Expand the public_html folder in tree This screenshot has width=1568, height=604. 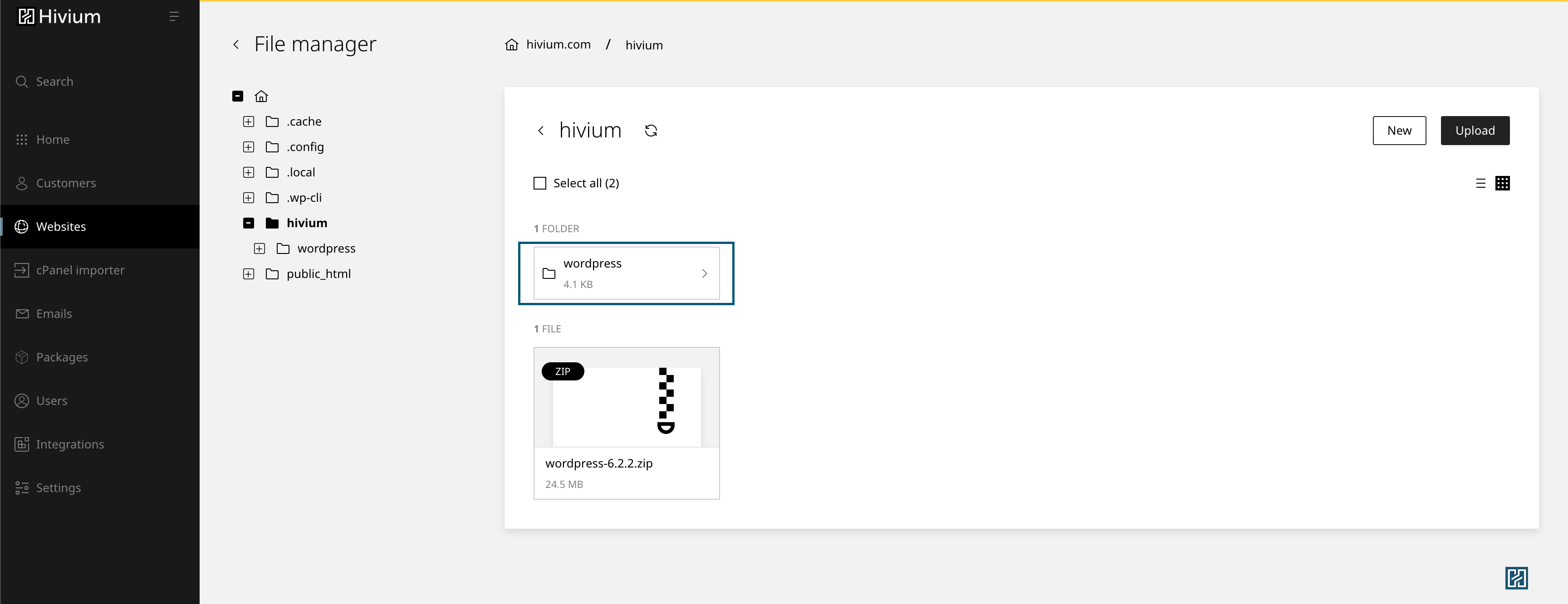[248, 274]
